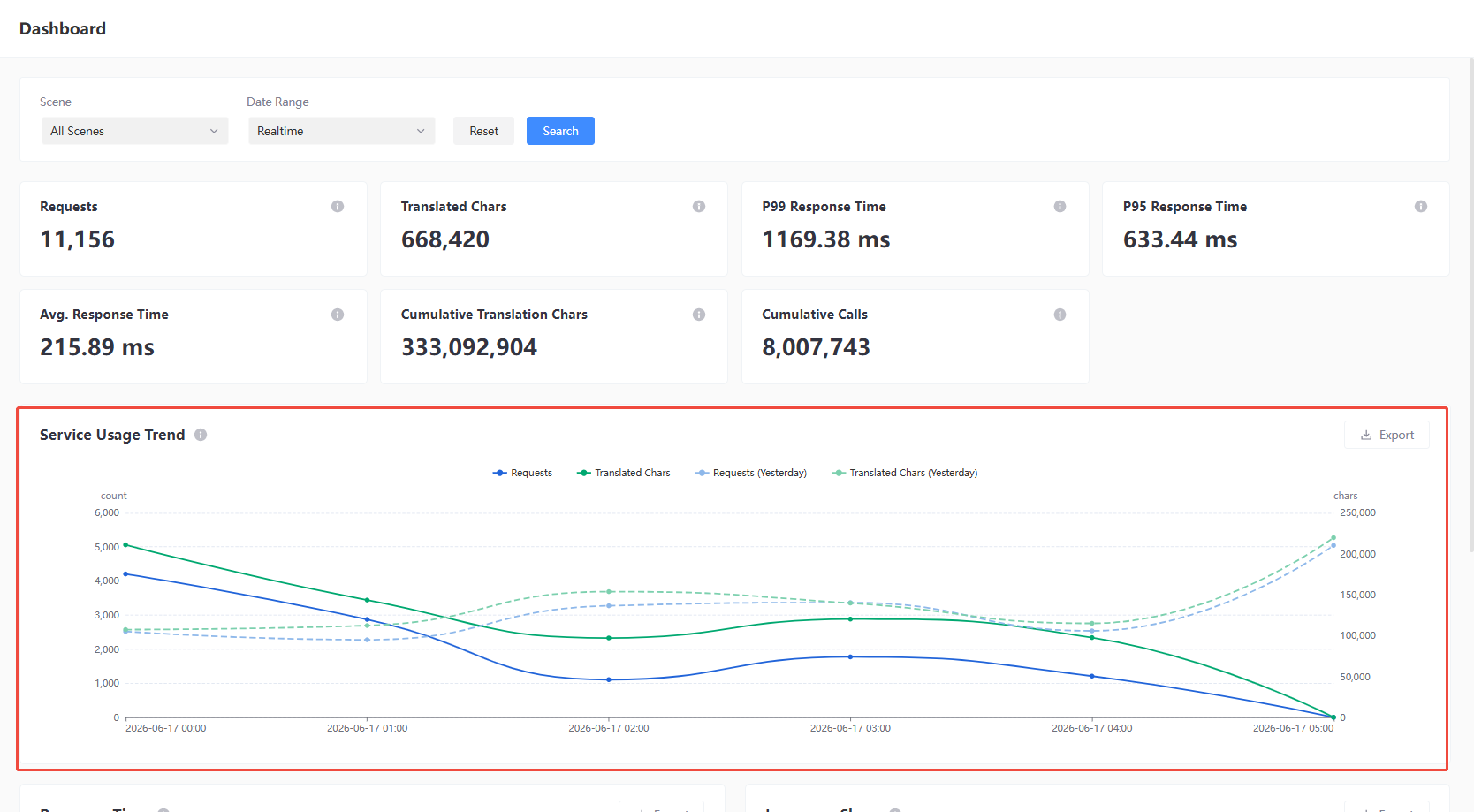1474x812 pixels.
Task: Show info for Cumulative Translation Chars
Action: 699,315
